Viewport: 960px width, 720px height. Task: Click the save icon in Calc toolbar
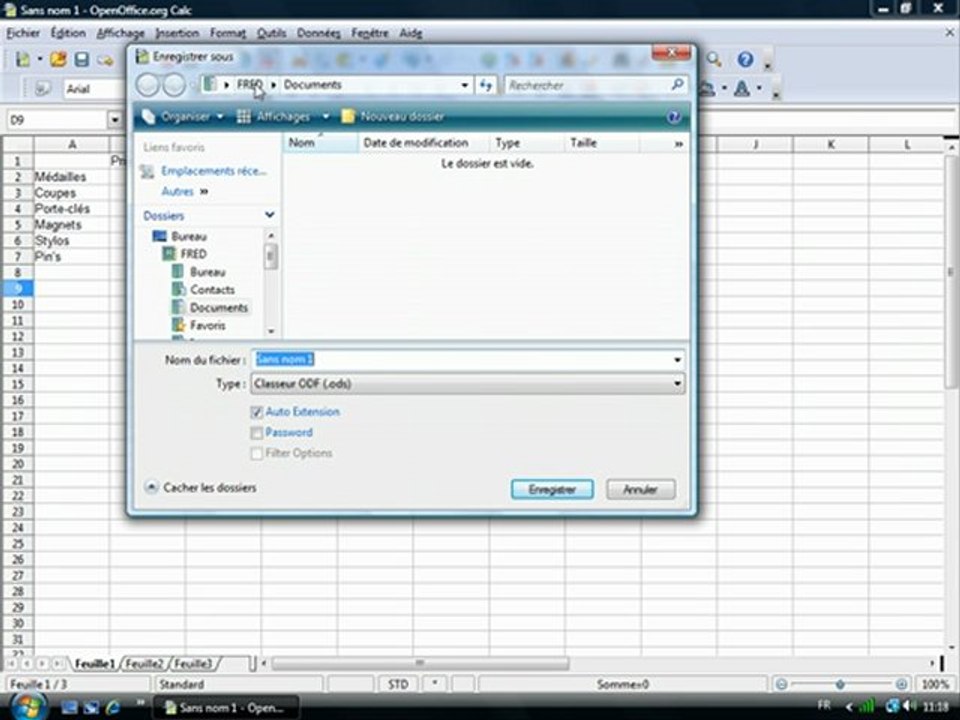pos(81,59)
